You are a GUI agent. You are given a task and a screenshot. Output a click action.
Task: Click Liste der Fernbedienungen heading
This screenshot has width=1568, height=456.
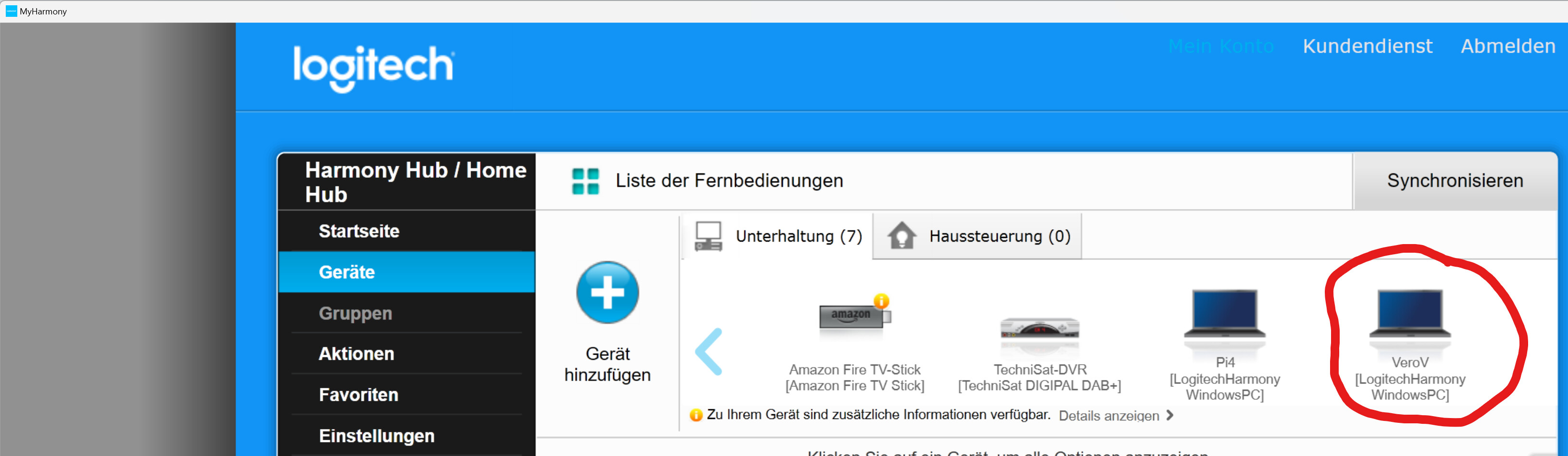pyautogui.click(x=729, y=181)
